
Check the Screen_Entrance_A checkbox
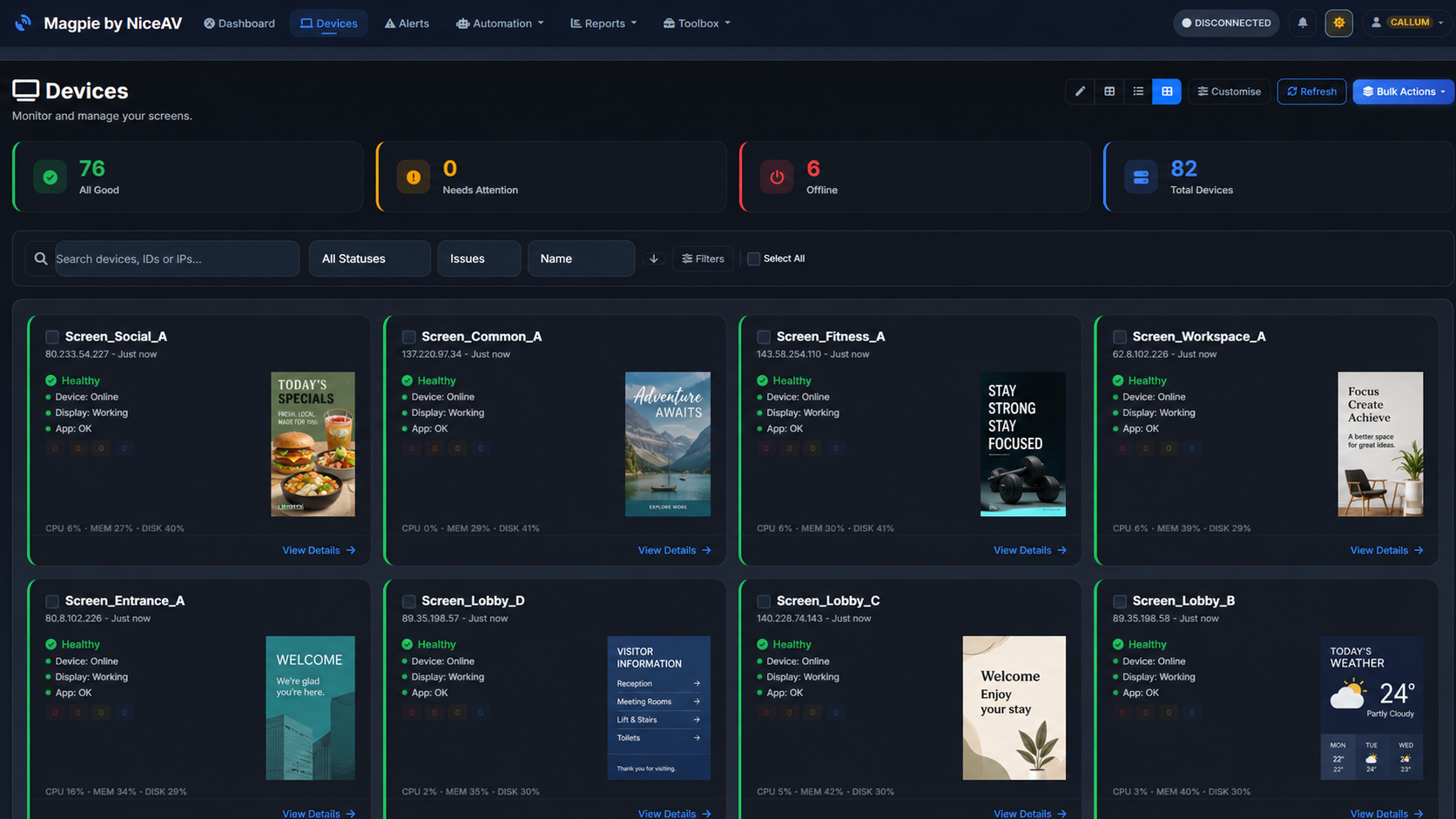(52, 601)
